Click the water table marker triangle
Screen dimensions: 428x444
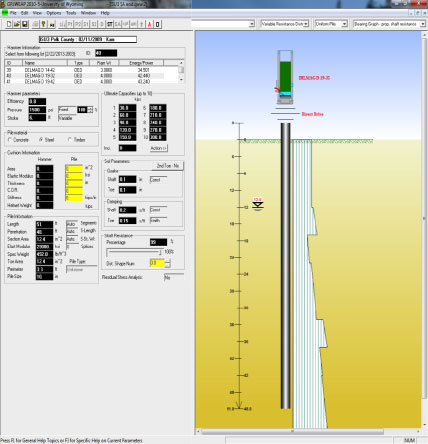[x=258, y=205]
